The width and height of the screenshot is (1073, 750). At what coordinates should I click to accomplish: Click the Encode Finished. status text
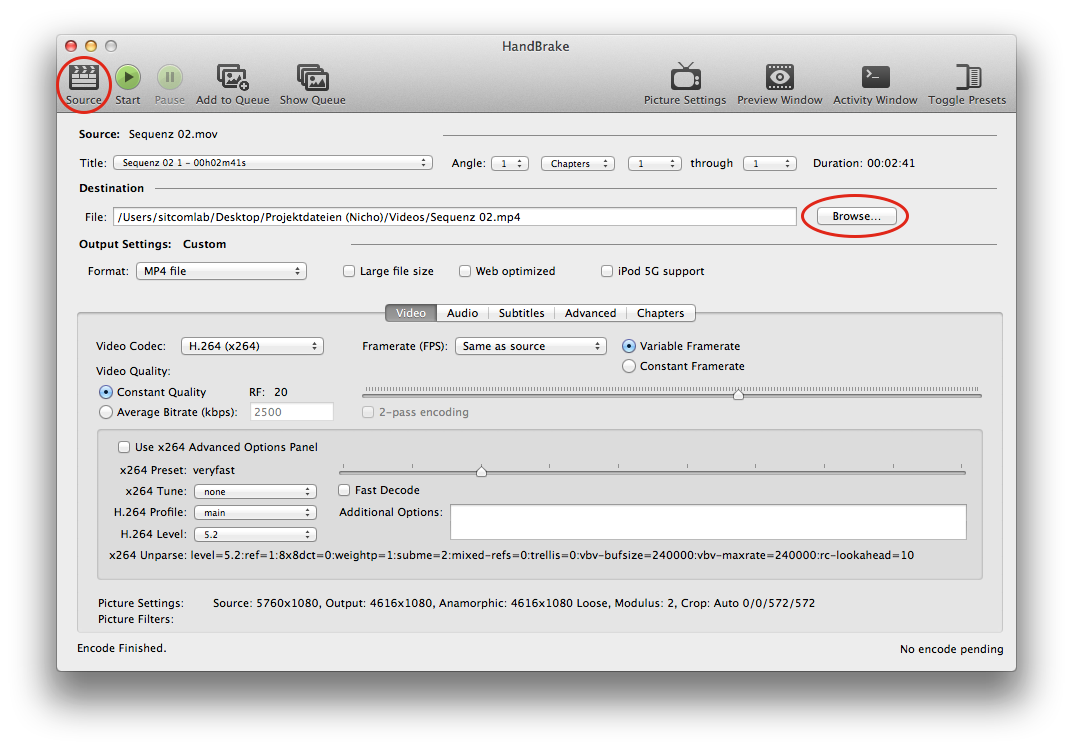(122, 648)
